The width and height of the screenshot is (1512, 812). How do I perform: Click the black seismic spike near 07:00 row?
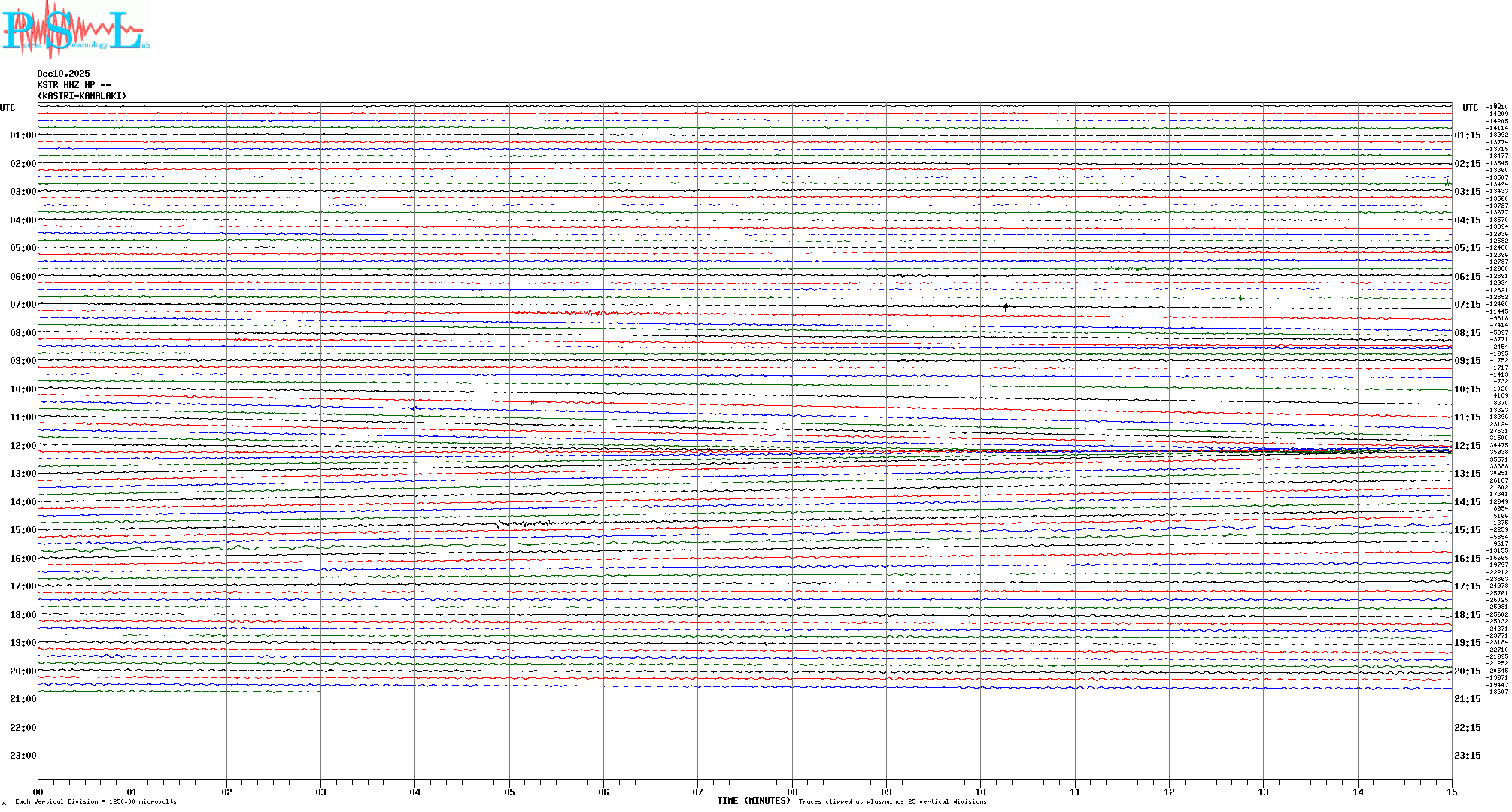pyautogui.click(x=1006, y=305)
